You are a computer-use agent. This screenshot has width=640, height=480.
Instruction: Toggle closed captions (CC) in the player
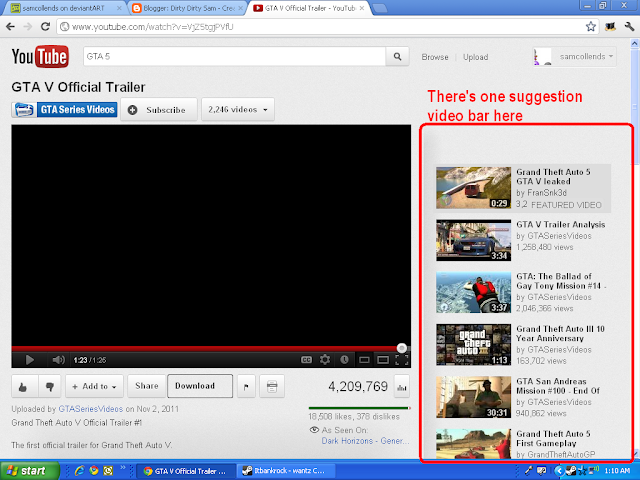pyautogui.click(x=306, y=360)
